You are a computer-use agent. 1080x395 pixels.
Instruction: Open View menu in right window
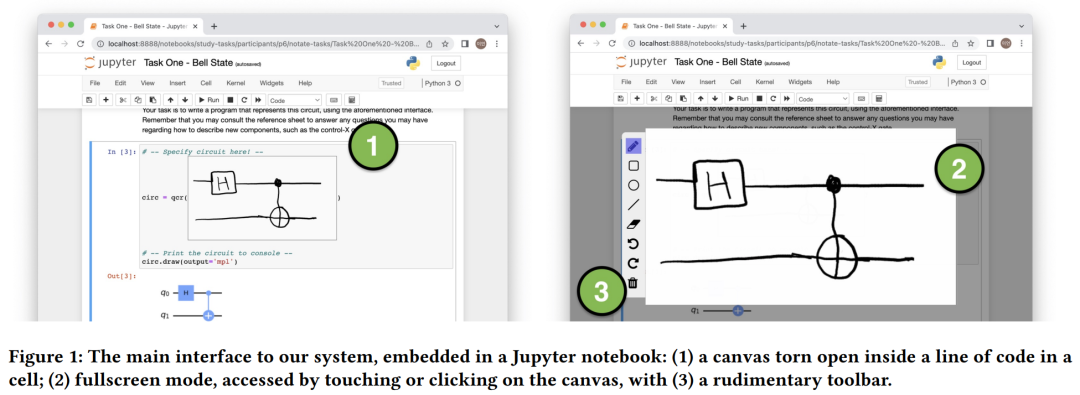(678, 82)
